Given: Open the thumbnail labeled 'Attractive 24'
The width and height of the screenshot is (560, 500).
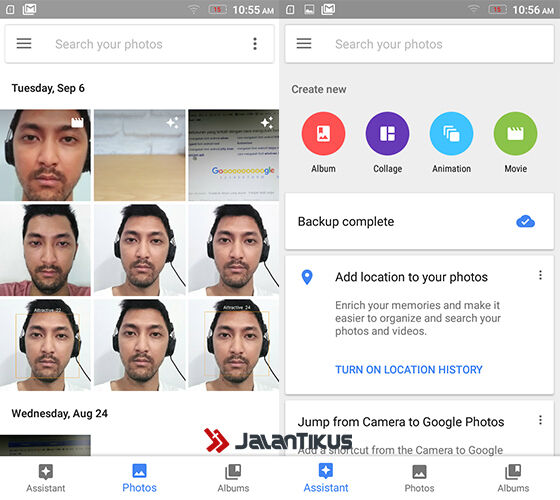Looking at the screenshot, I should pyautogui.click(x=234, y=345).
